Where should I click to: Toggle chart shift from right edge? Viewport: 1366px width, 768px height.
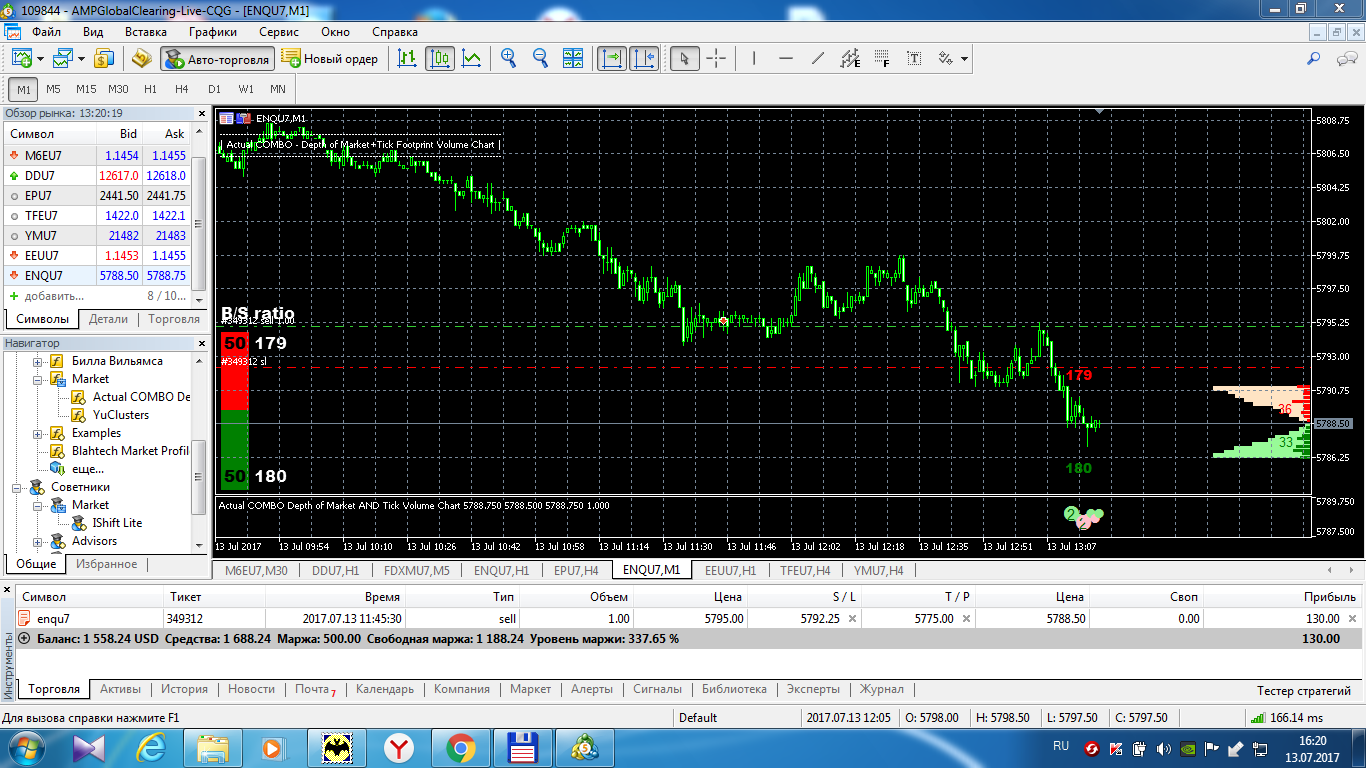(644, 59)
